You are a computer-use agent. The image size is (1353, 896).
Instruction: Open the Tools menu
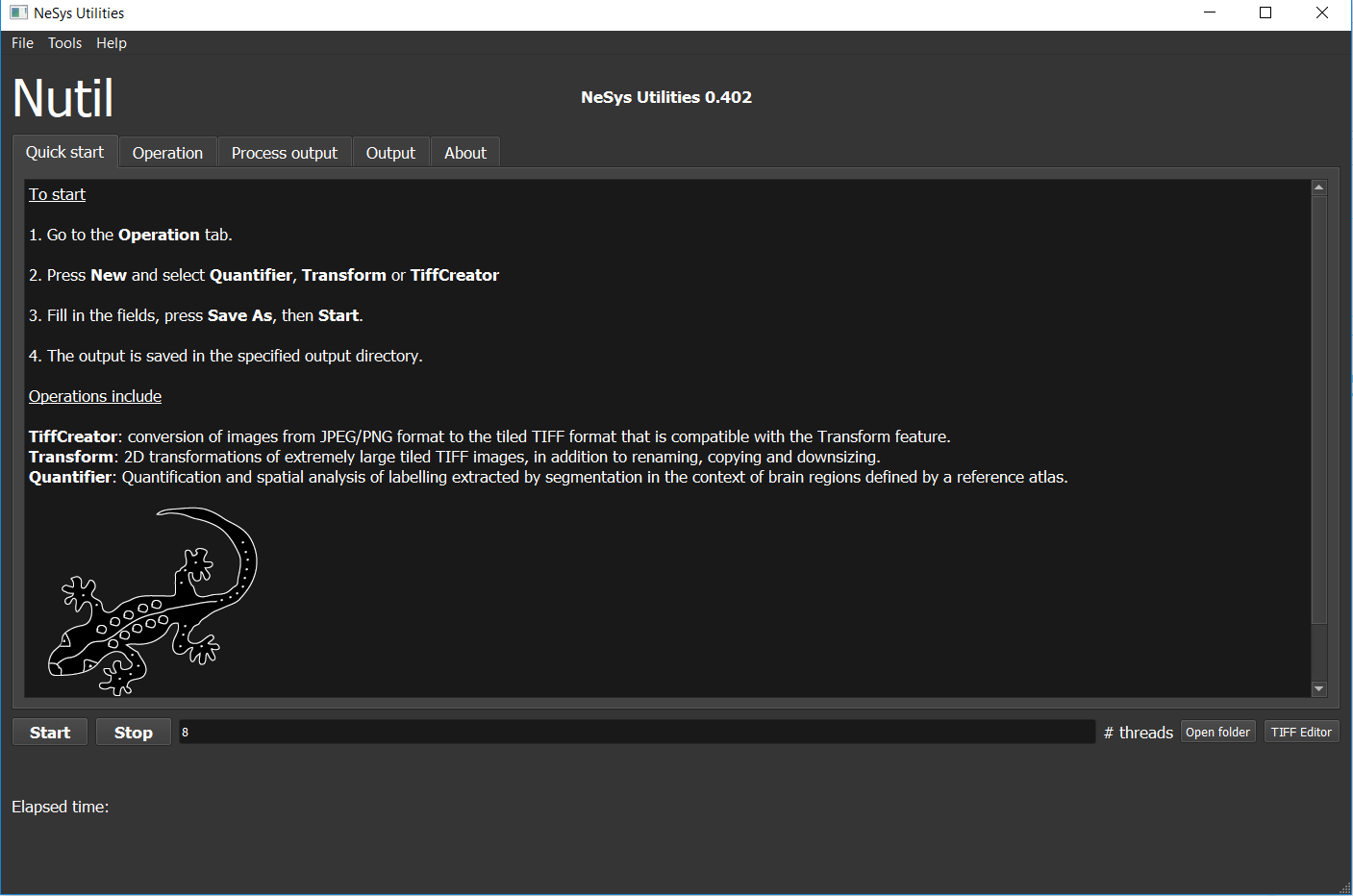coord(64,43)
